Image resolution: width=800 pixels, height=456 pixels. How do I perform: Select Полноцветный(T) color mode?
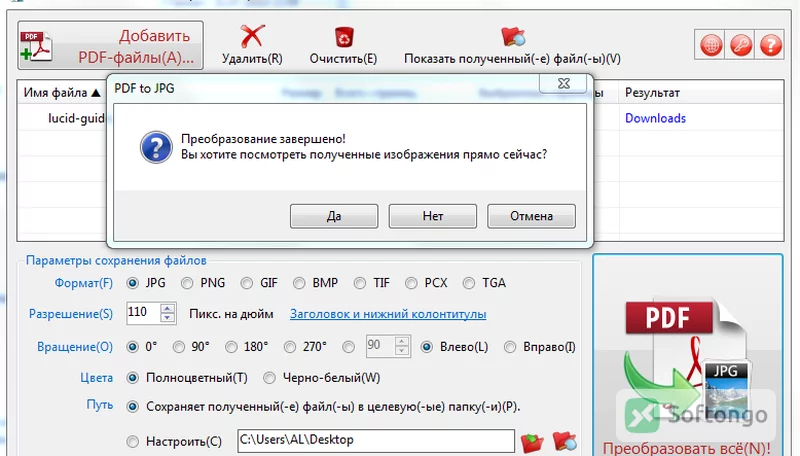coord(133,378)
